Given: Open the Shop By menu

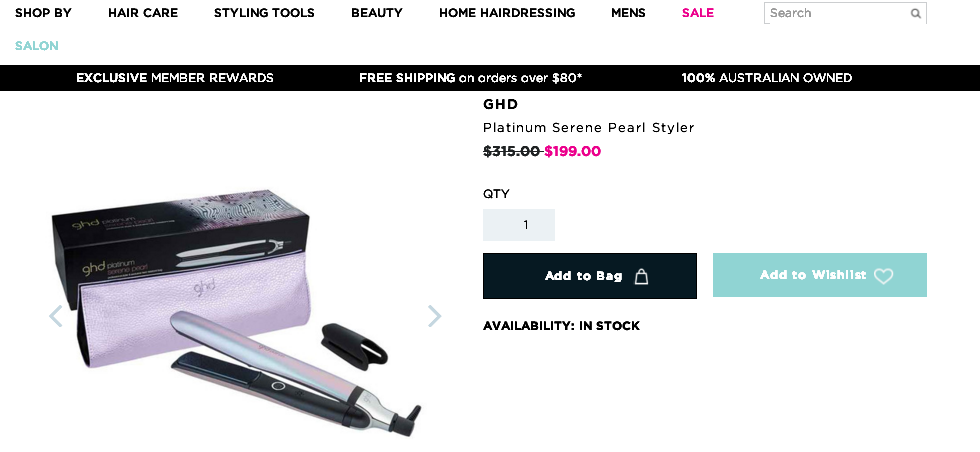Looking at the screenshot, I should (x=43, y=13).
